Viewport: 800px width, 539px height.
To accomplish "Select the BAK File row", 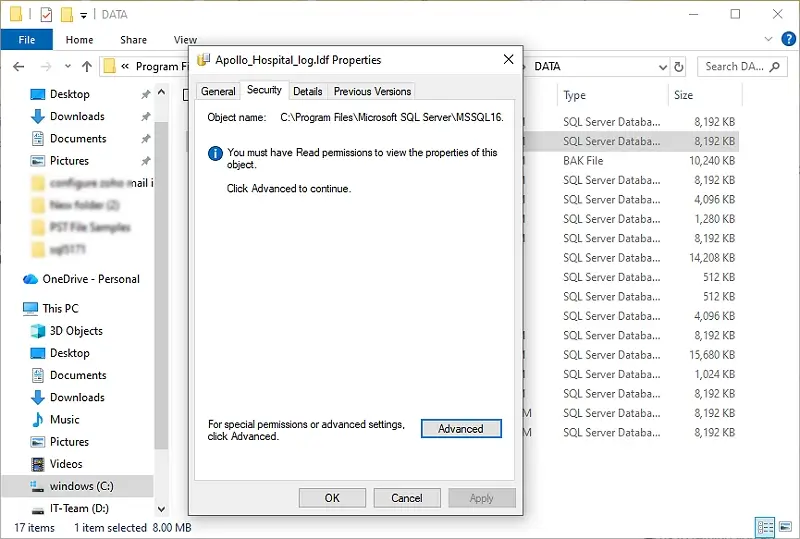I will tap(632, 161).
